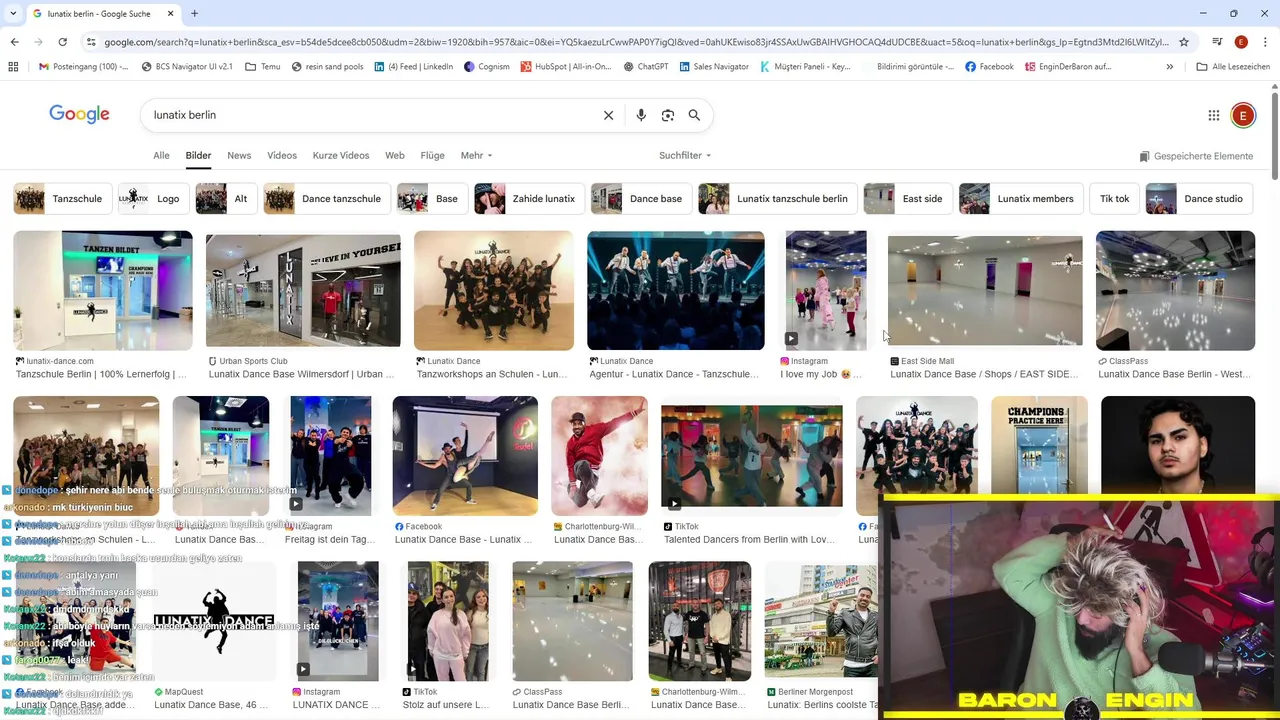Show more bookmarks chevron

1169,67
